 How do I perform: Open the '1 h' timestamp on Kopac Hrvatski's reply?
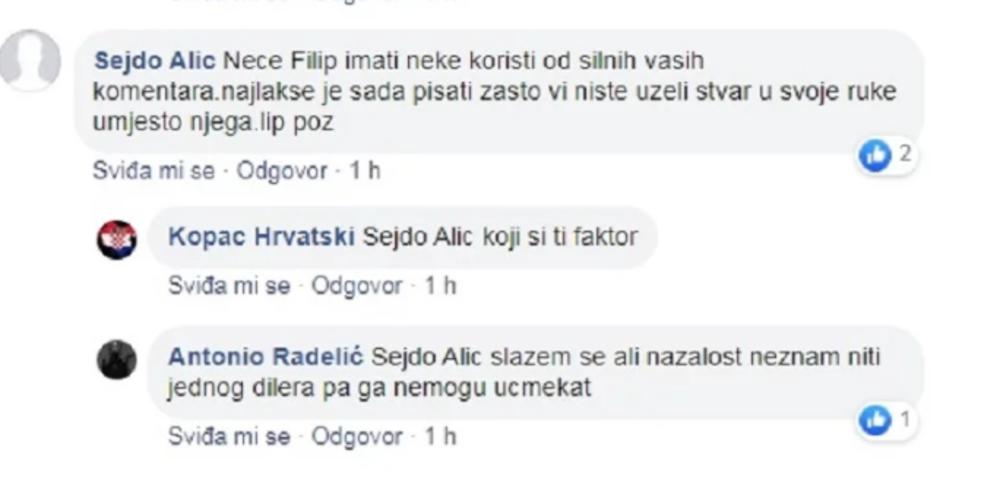pos(439,287)
